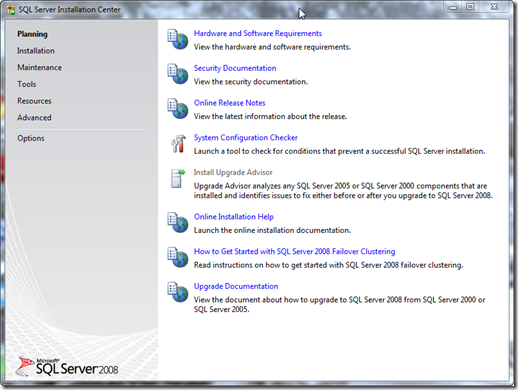Click 'View the document about how to upgrade' text
The width and height of the screenshot is (518, 390).
[x=339, y=304]
